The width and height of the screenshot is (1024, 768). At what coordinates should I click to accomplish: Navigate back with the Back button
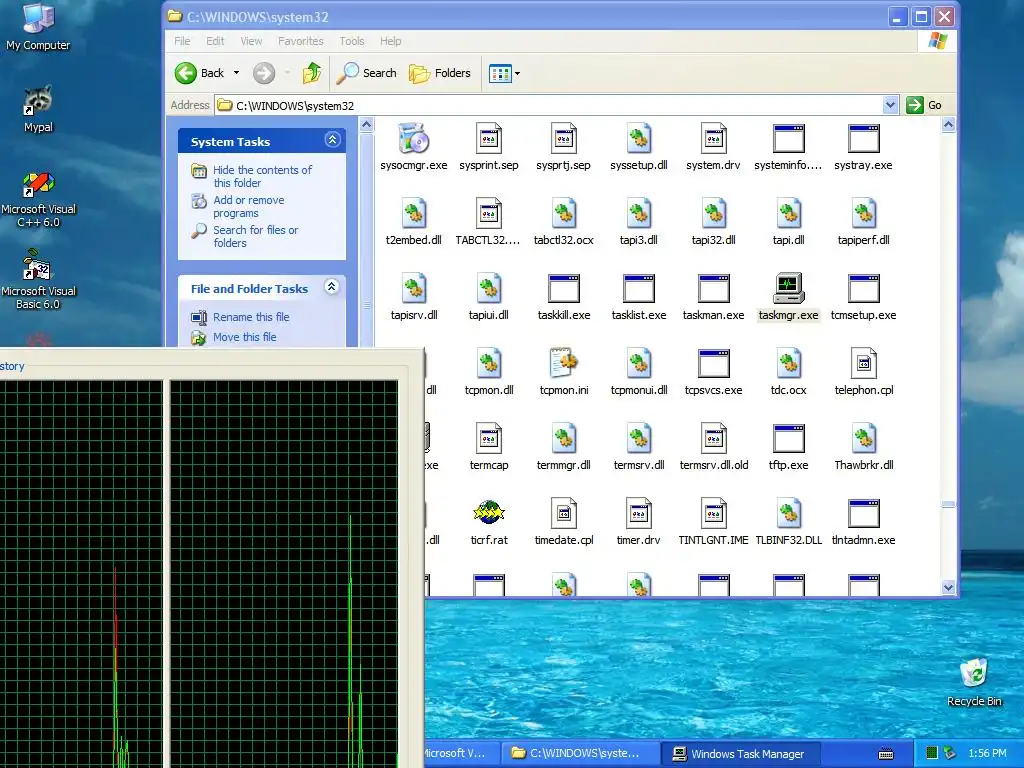click(200, 73)
